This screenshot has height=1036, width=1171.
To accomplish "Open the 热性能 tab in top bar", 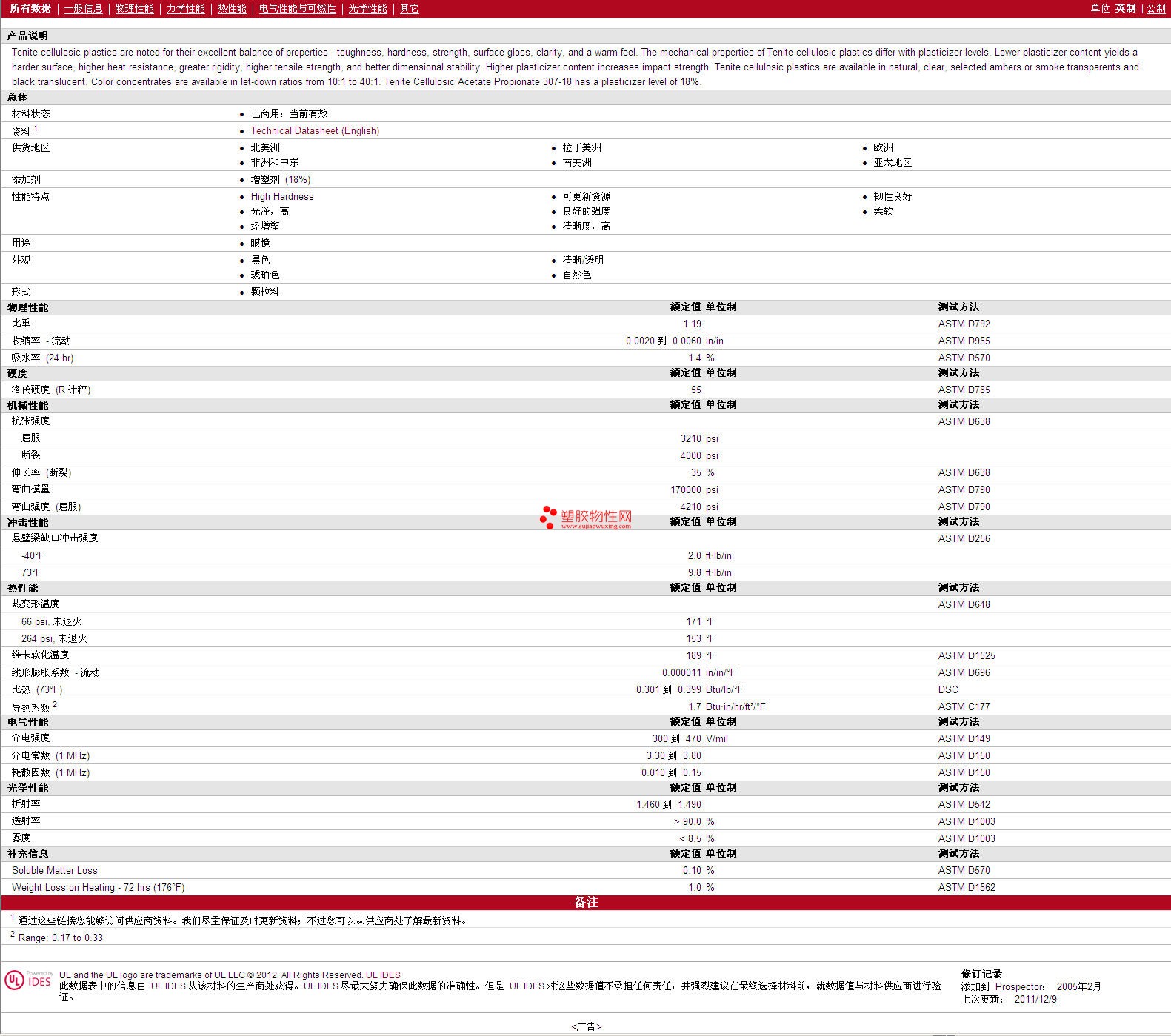I will 232,9.
